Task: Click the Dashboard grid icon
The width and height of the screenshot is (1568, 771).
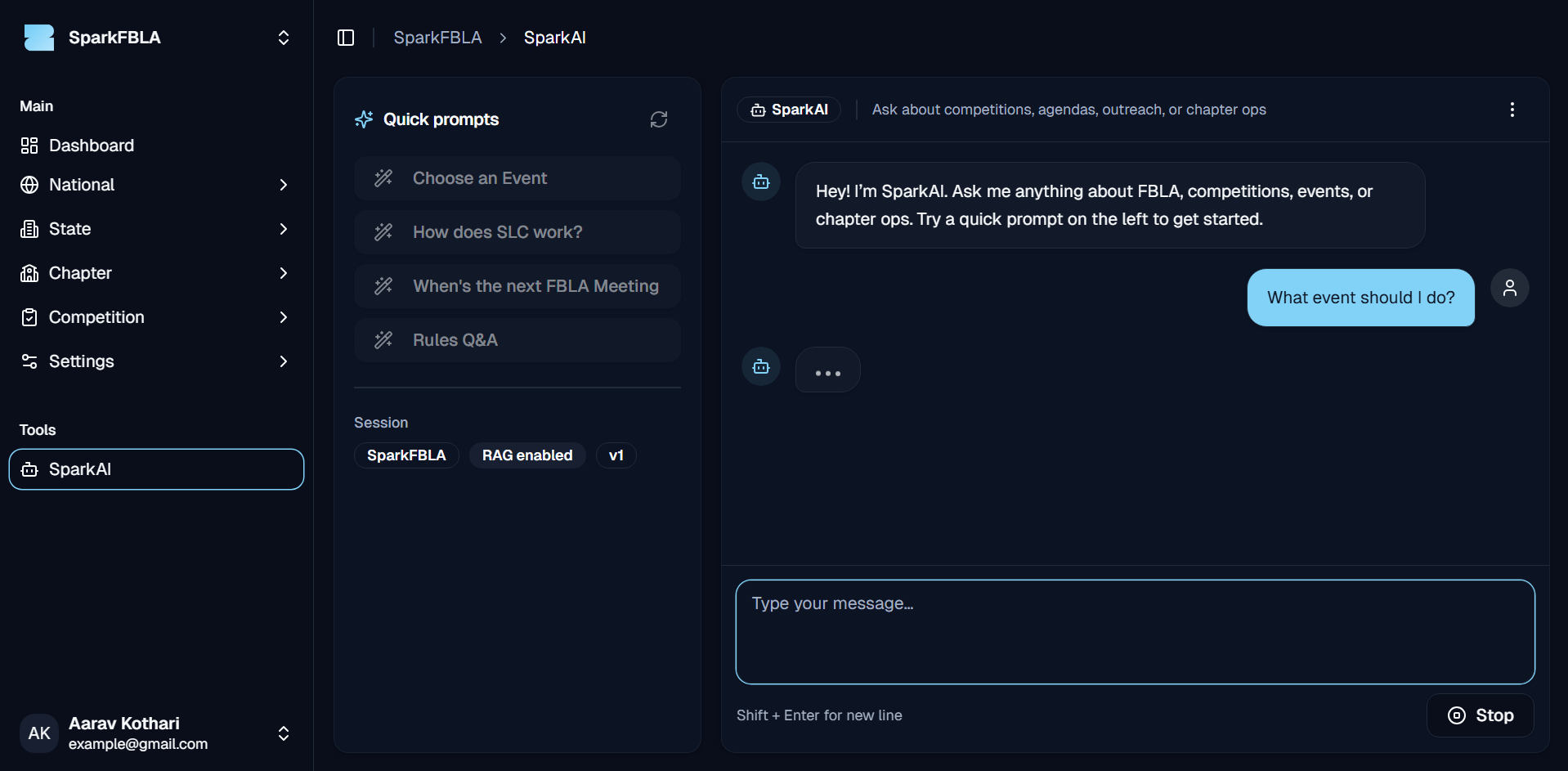Action: (x=29, y=146)
